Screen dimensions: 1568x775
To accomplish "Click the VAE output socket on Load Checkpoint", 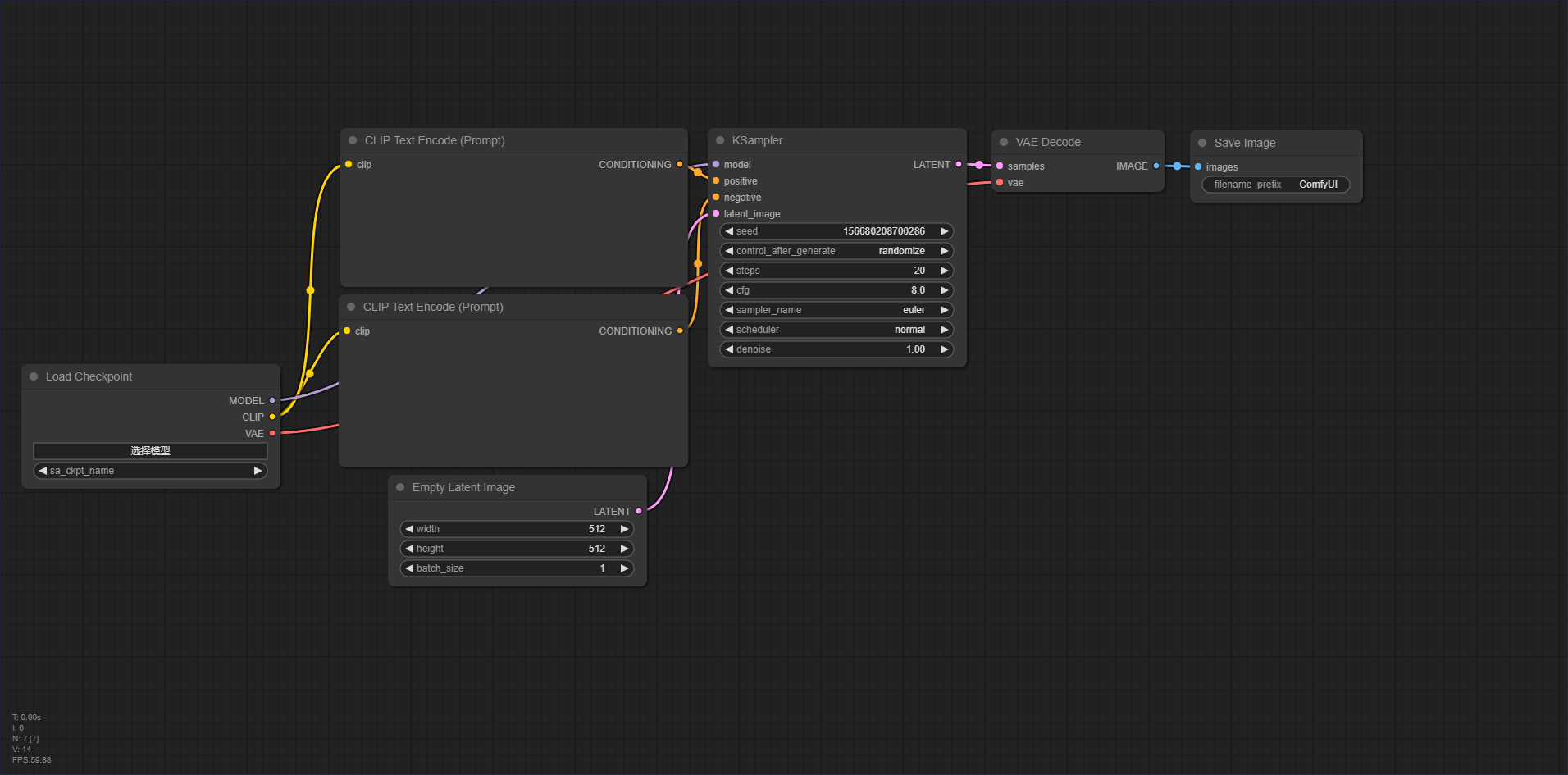I will (272, 433).
